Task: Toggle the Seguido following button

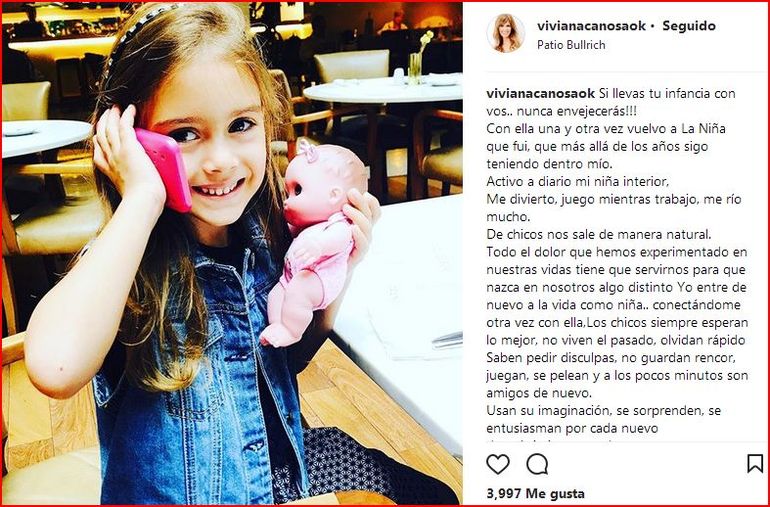Action: tap(689, 26)
